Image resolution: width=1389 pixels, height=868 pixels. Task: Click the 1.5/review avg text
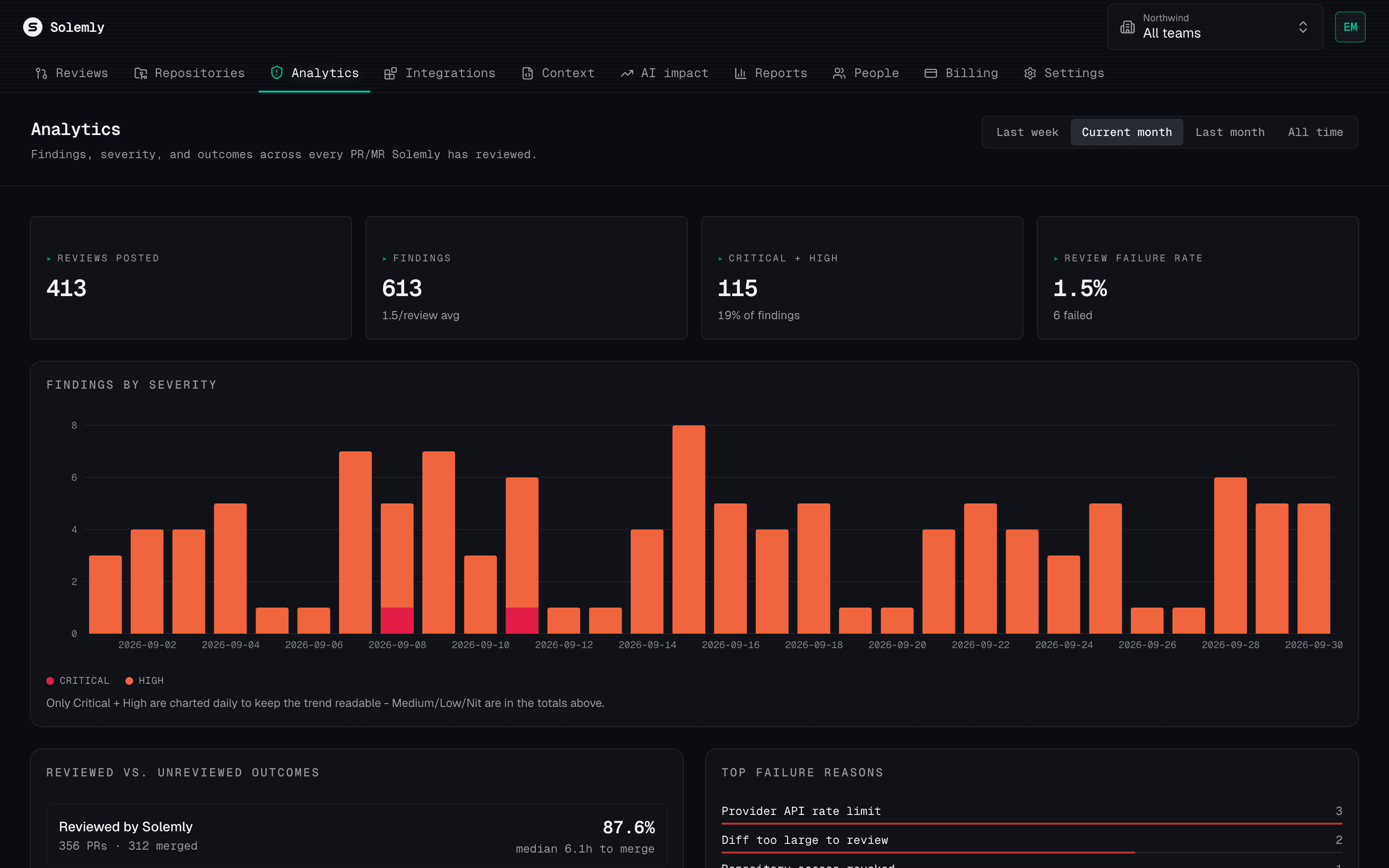tap(421, 315)
